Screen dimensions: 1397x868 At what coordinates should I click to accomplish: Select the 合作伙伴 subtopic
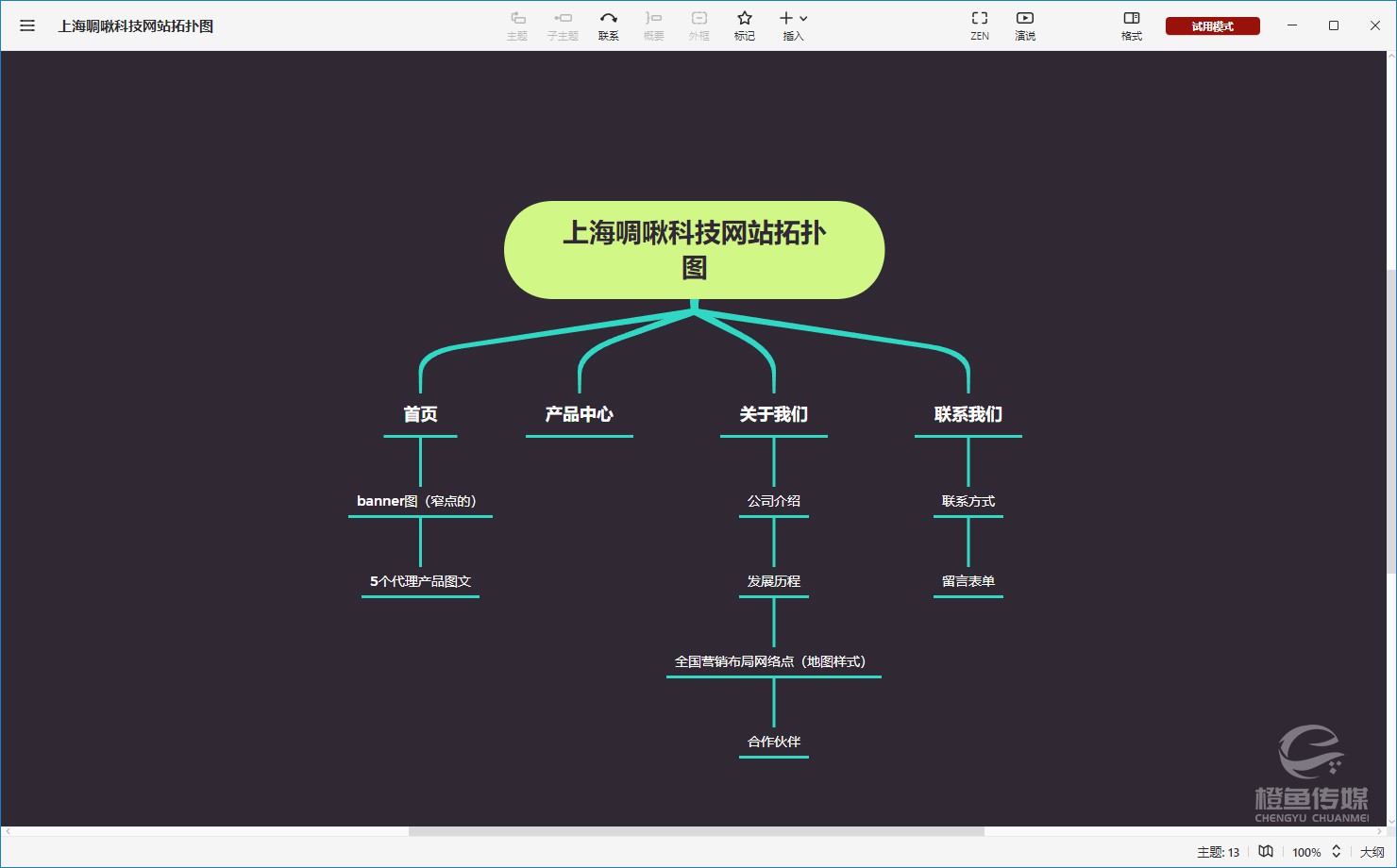pos(774,742)
